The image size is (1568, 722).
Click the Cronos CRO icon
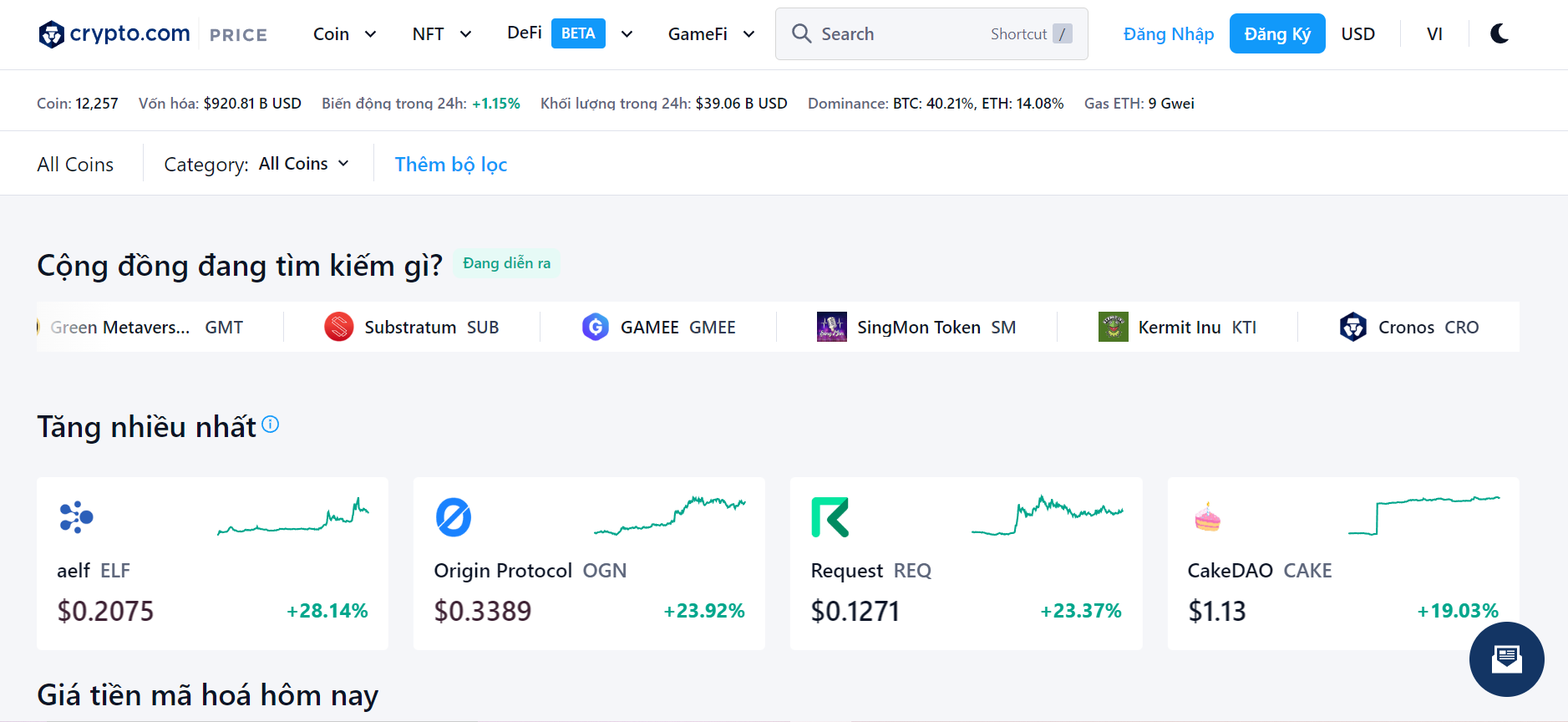tap(1353, 327)
